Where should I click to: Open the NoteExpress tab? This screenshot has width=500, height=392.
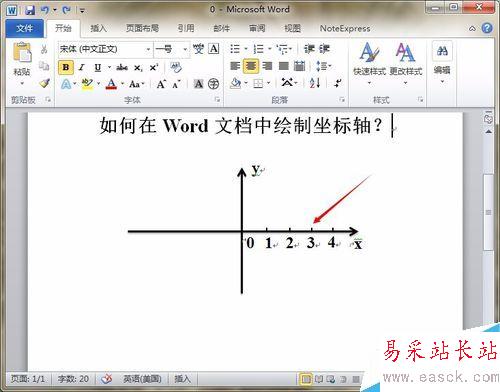(x=345, y=29)
